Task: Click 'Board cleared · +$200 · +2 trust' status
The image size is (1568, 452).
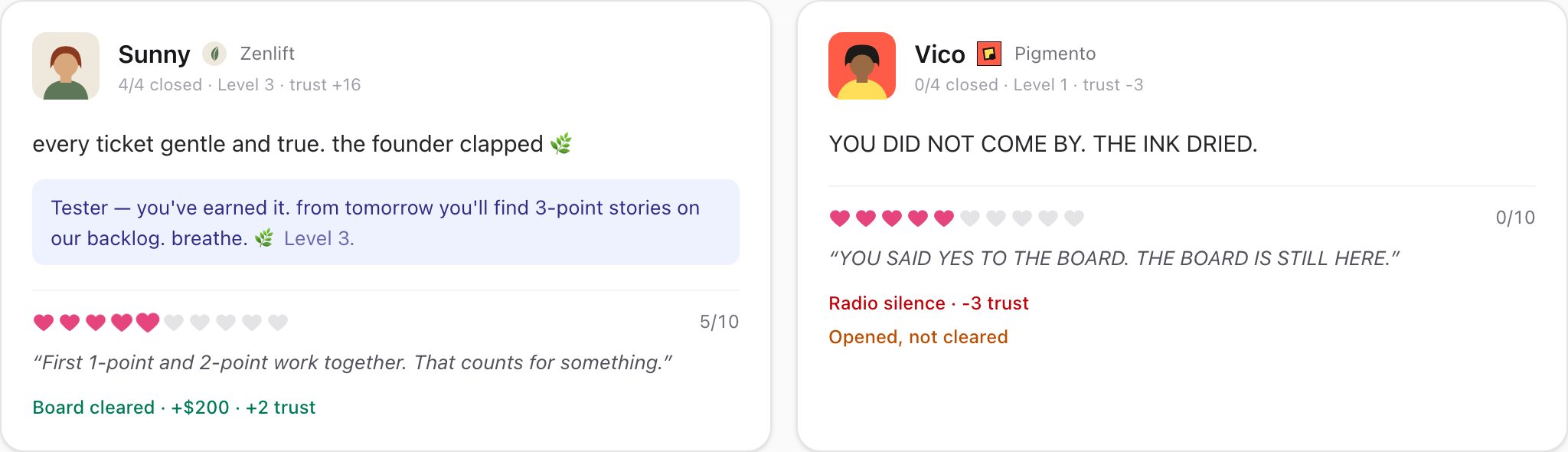Action: (x=174, y=408)
